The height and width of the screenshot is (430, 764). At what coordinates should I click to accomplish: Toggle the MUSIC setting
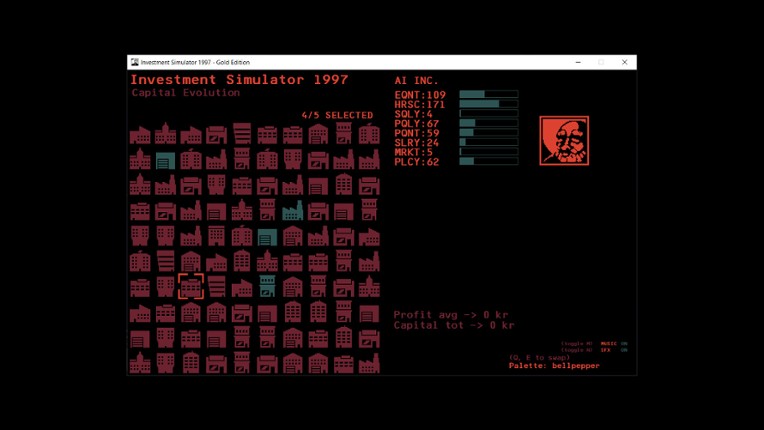609,343
